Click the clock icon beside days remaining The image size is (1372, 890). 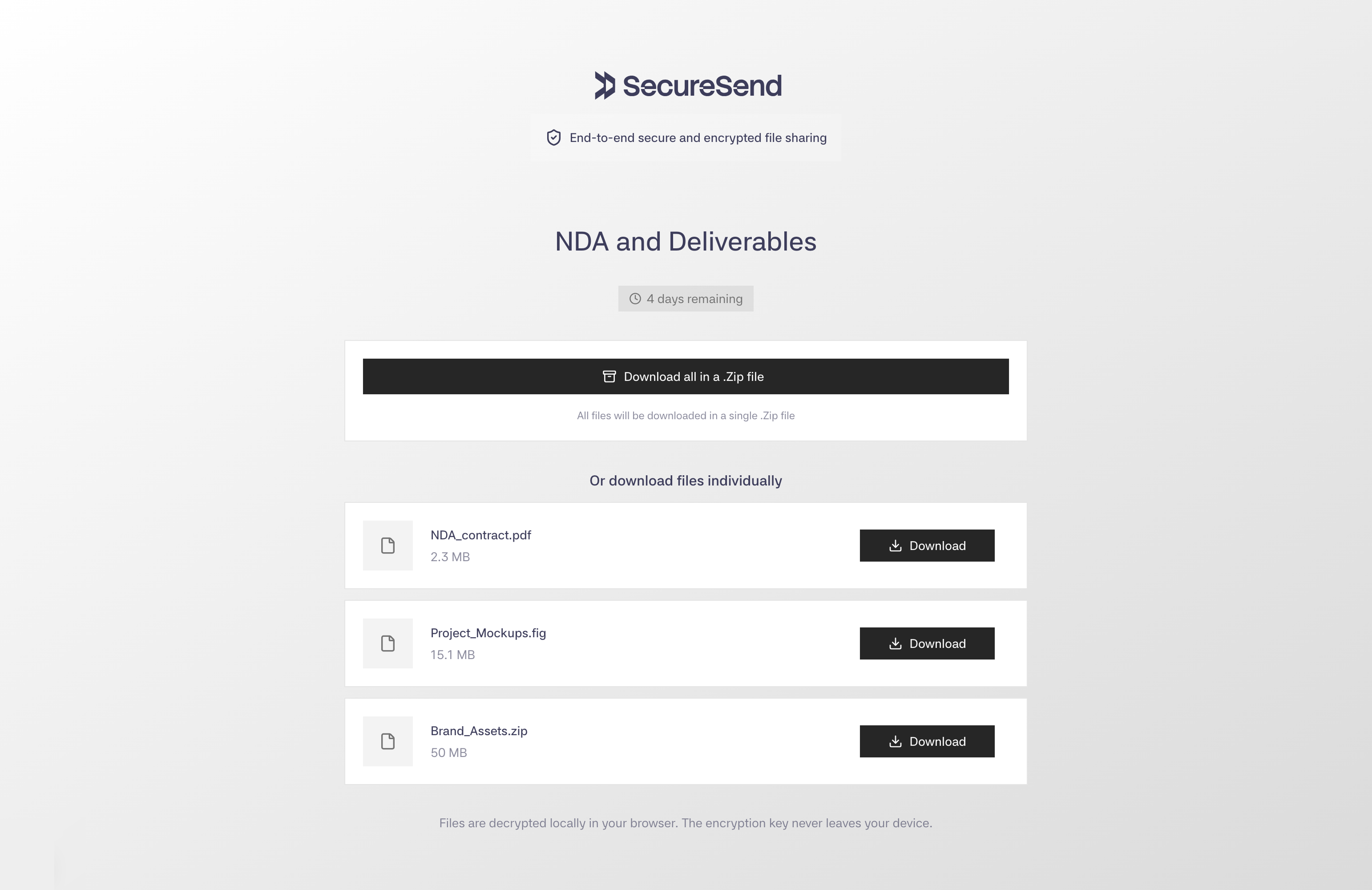tap(635, 299)
